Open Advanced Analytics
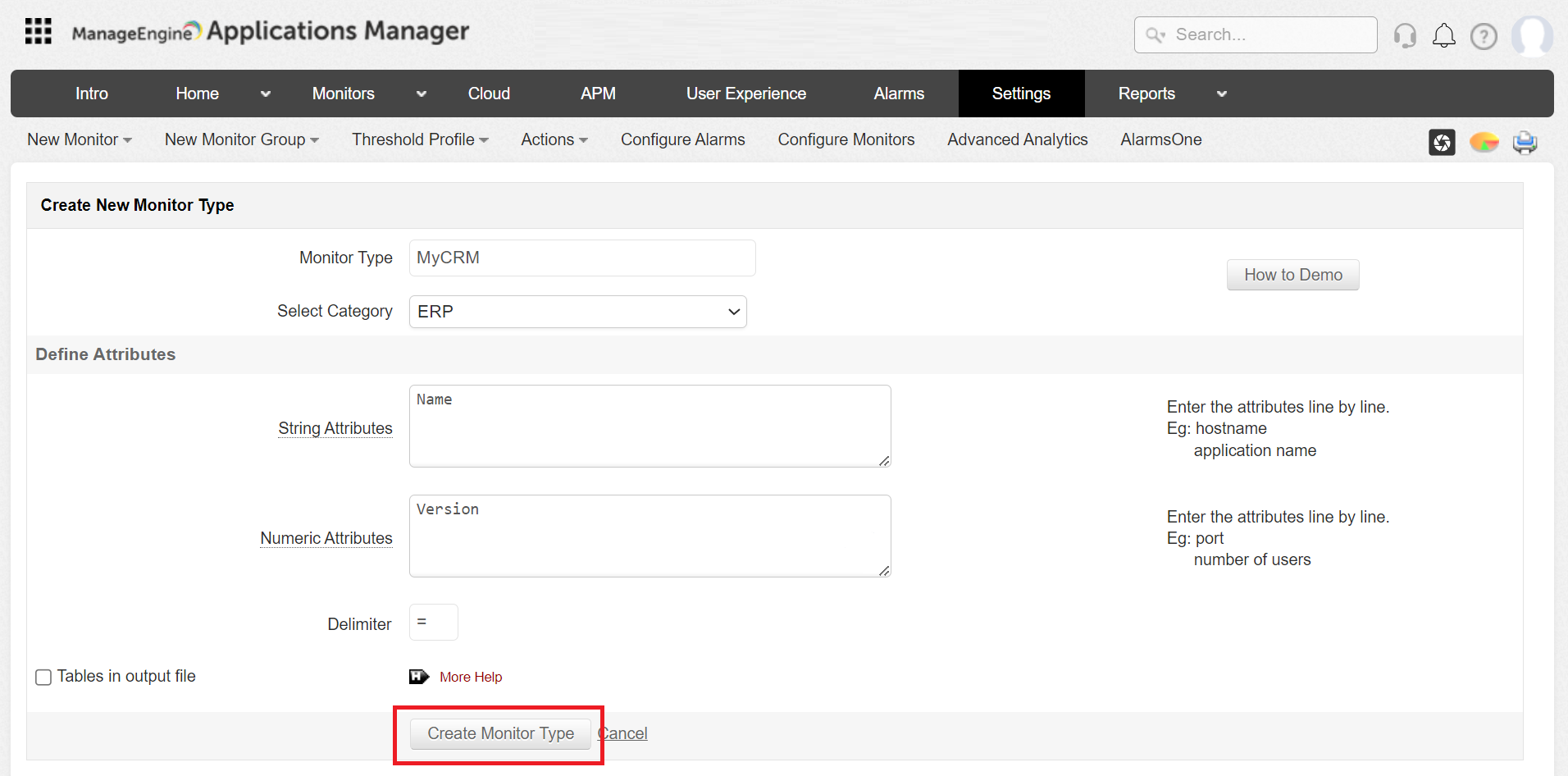 coord(1018,139)
